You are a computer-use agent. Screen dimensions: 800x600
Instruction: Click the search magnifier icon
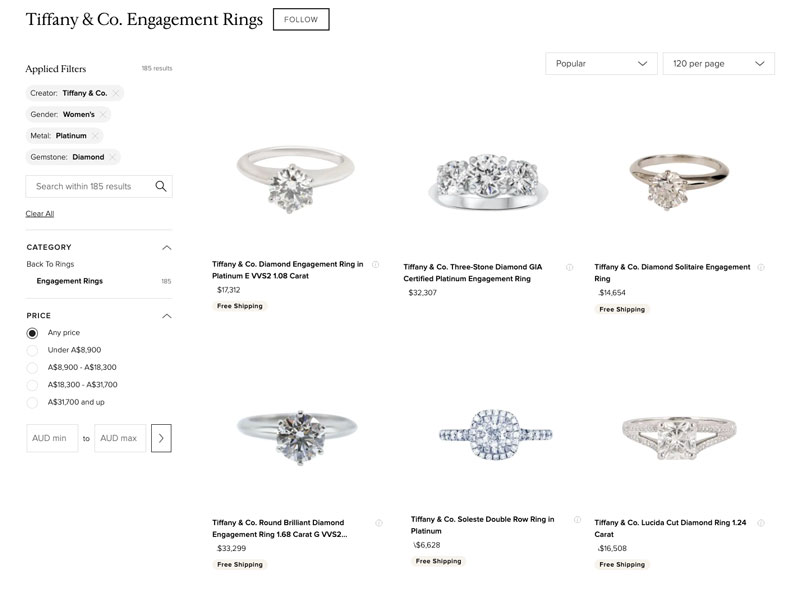pos(161,187)
